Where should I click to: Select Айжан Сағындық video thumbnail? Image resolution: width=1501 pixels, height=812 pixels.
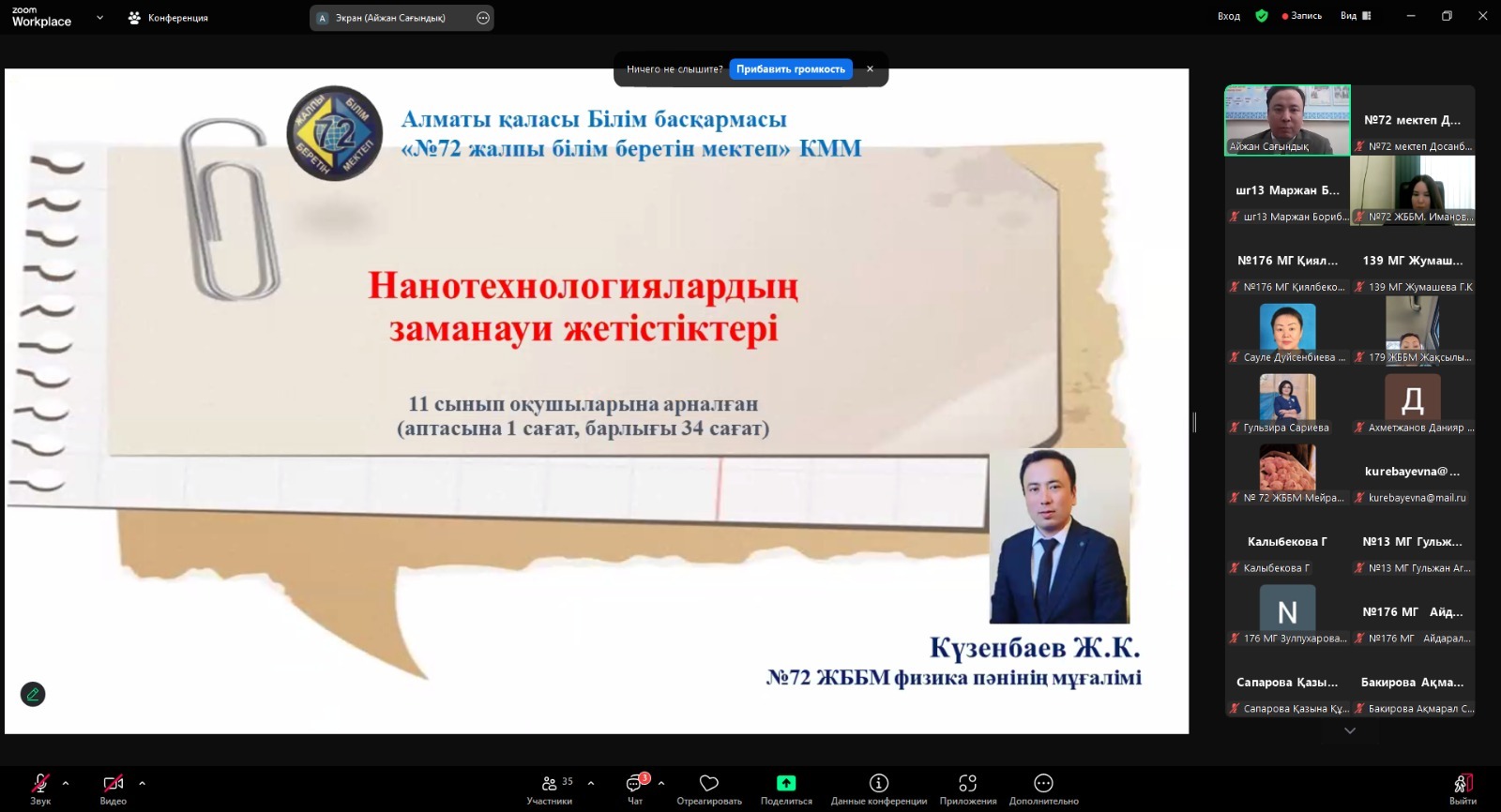1287,120
